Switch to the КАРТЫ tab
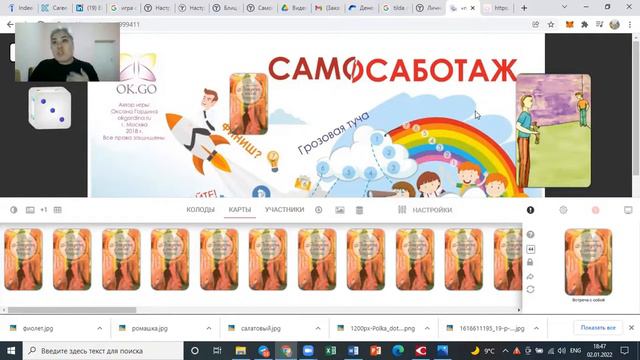Viewport: 640px width, 360px height. coord(240,209)
